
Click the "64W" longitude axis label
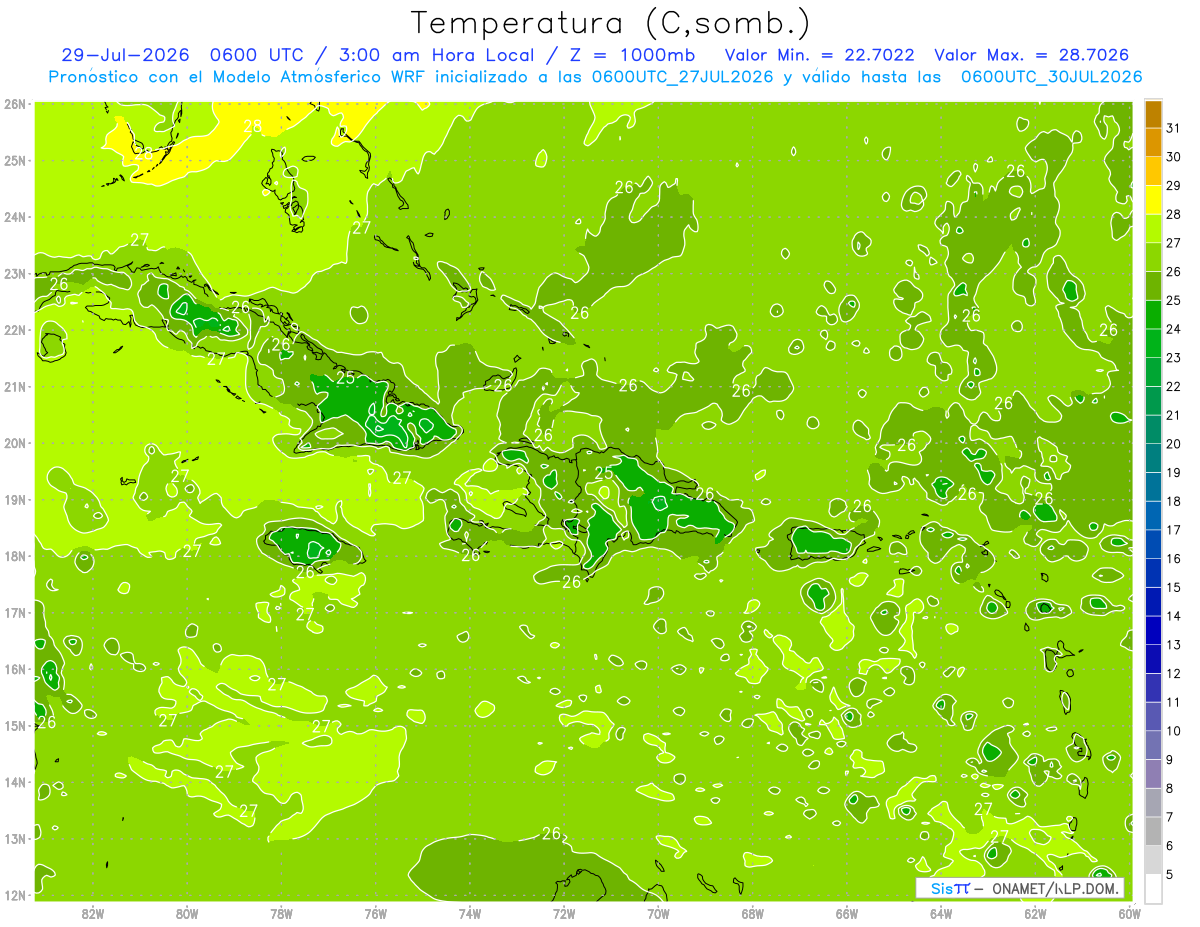(x=941, y=914)
